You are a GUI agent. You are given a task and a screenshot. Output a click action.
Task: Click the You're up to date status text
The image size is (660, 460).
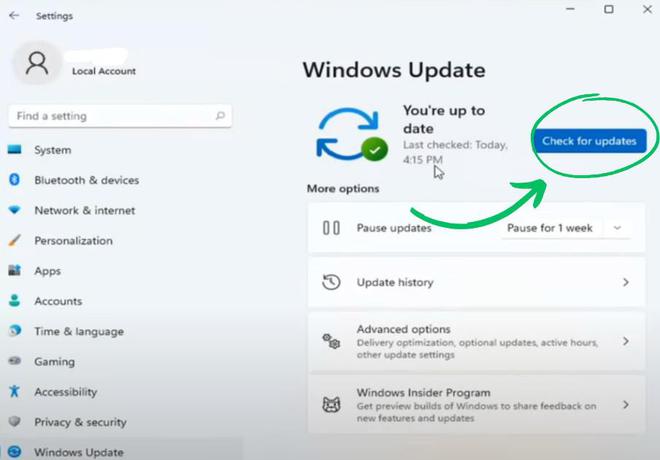click(444, 120)
